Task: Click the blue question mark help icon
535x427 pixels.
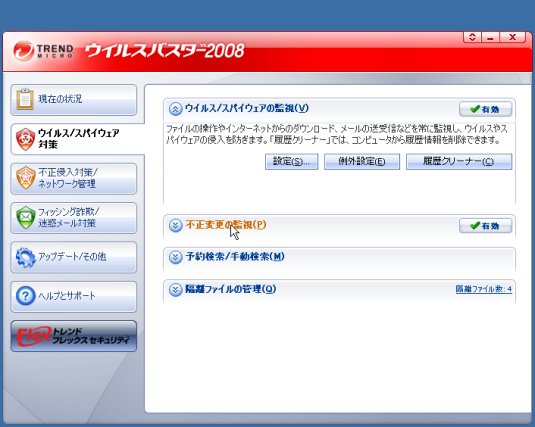Action: [x=26, y=296]
